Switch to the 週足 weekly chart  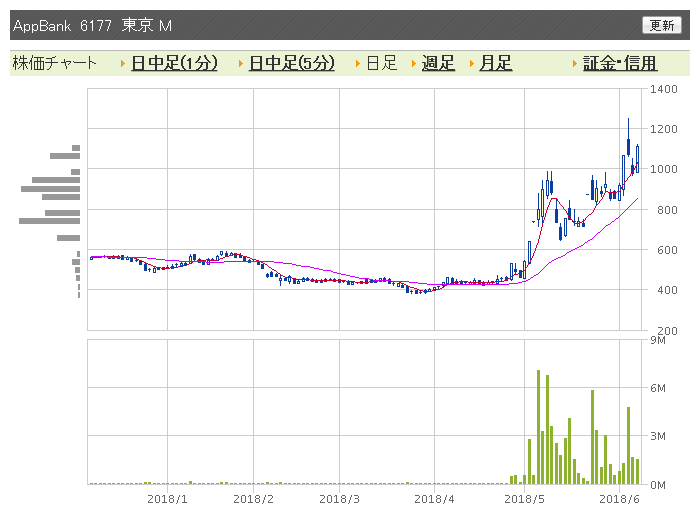pos(438,63)
